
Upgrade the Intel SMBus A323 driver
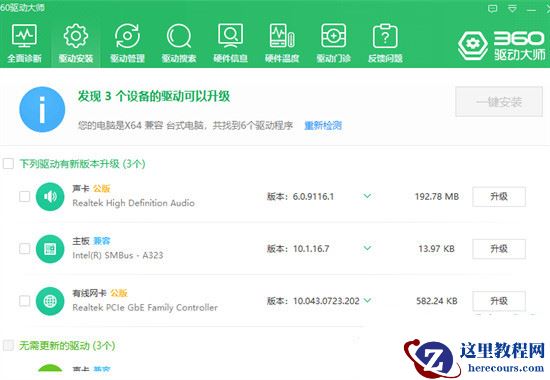coord(499,249)
